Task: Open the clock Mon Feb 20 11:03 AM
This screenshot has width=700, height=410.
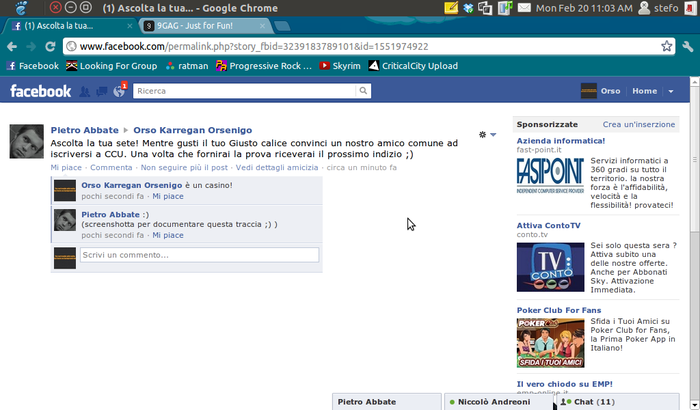Action: 584,8
